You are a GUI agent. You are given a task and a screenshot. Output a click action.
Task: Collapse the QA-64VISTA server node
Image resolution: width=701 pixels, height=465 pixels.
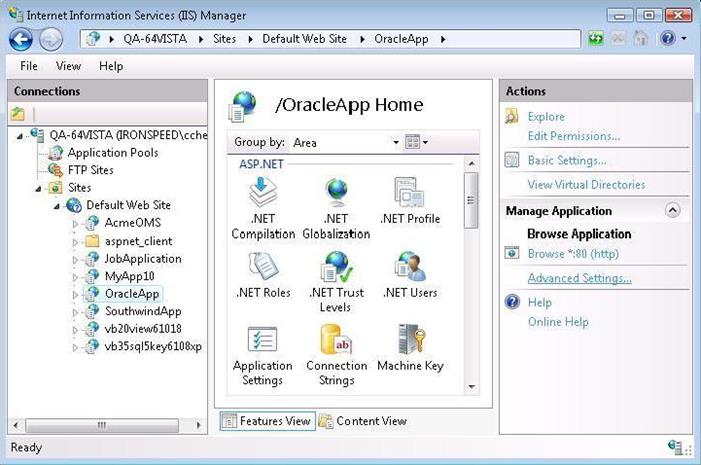click(20, 135)
